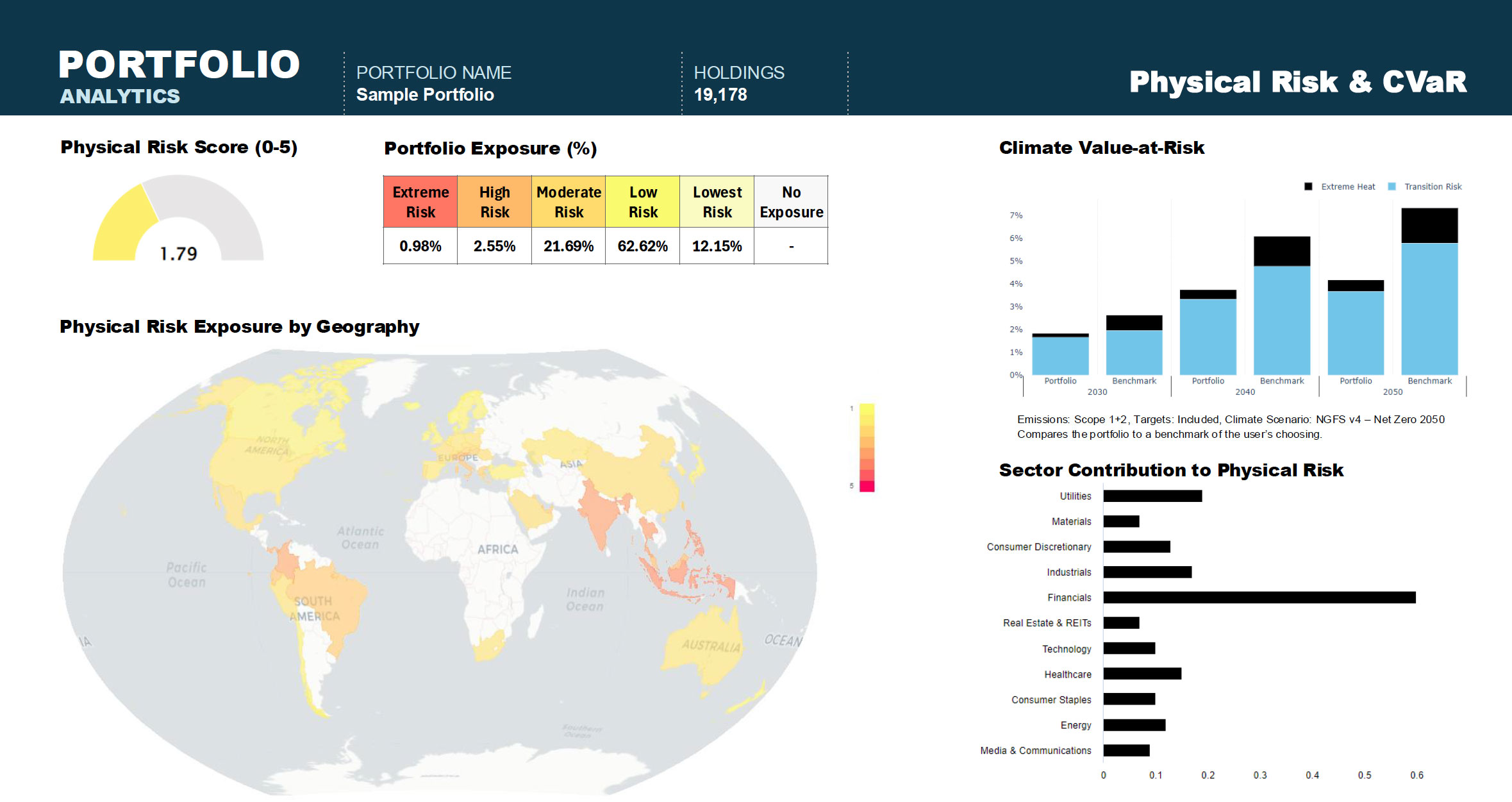Click the PORTFOLIO ANALYTICS logo
The image size is (1512, 802).
pyautogui.click(x=179, y=75)
